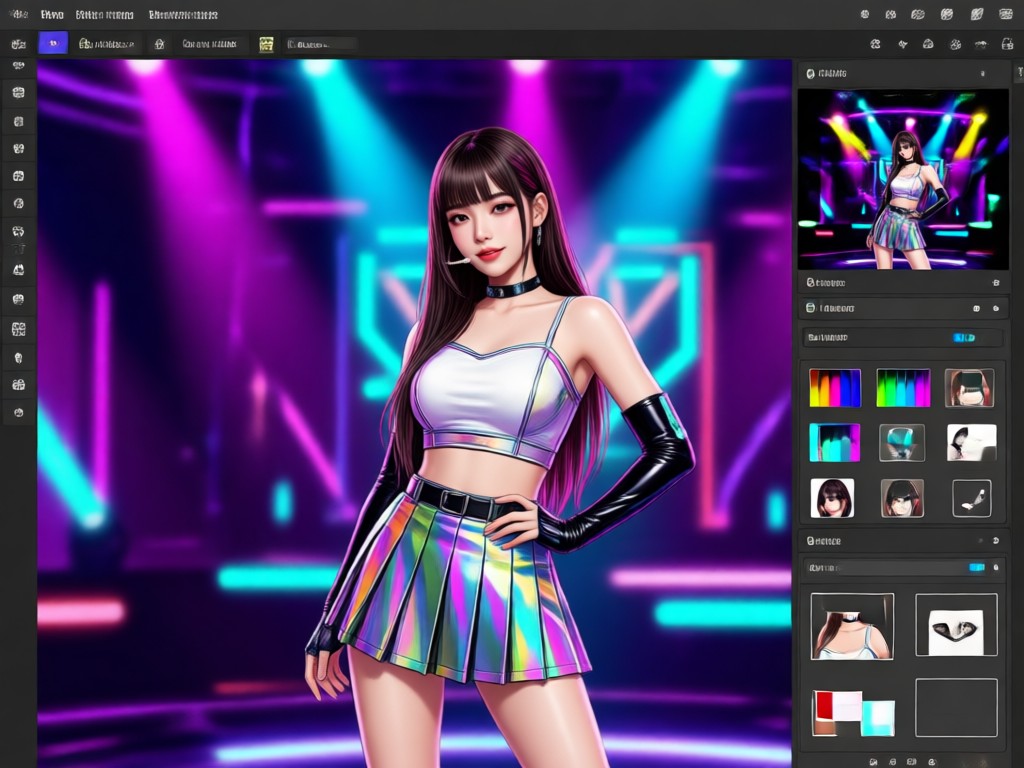Open the navigator preview of the neon stage dancer
This screenshot has height=768, width=1024.
pos(903,180)
